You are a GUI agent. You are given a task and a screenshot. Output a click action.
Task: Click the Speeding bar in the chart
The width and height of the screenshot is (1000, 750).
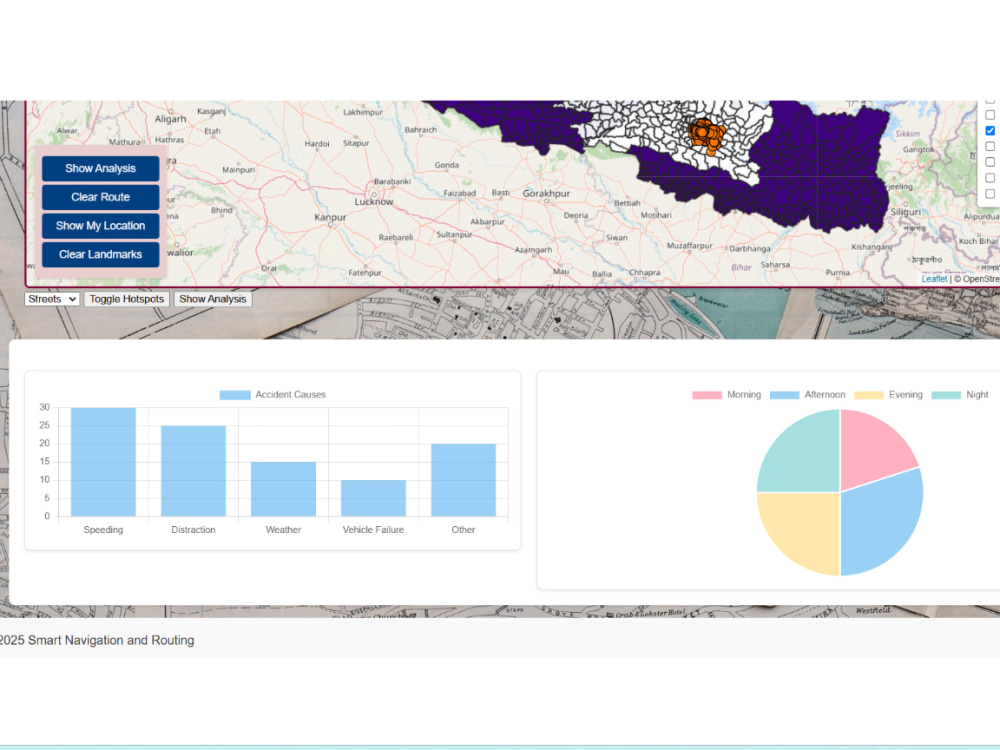point(103,462)
